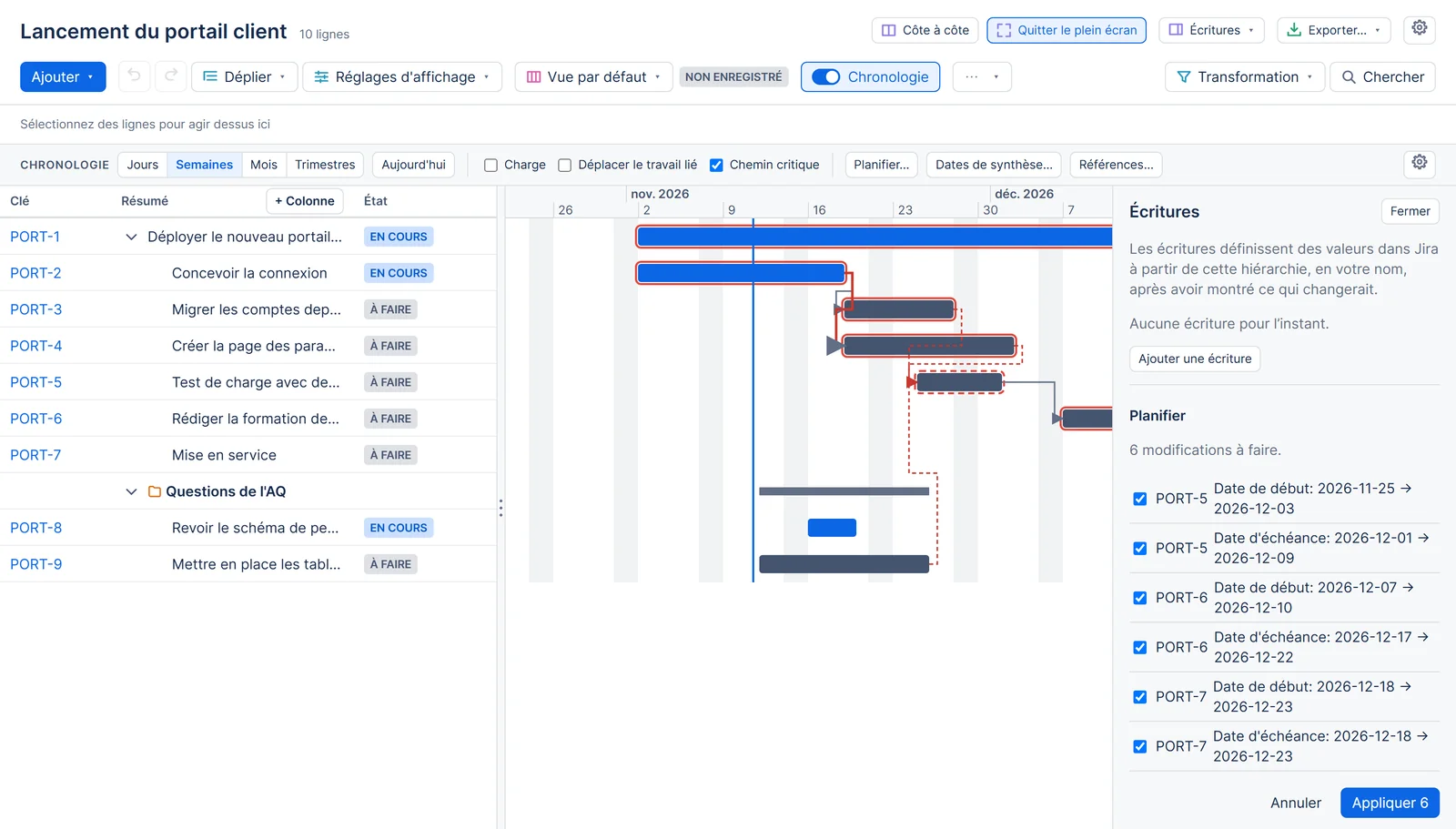Check Déplacer le travail lié
The image size is (1456, 829).
coord(564,165)
